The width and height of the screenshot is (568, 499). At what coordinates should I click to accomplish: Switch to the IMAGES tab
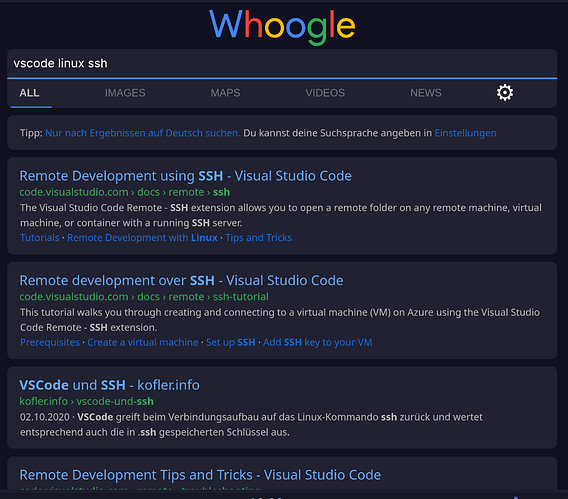(x=125, y=93)
